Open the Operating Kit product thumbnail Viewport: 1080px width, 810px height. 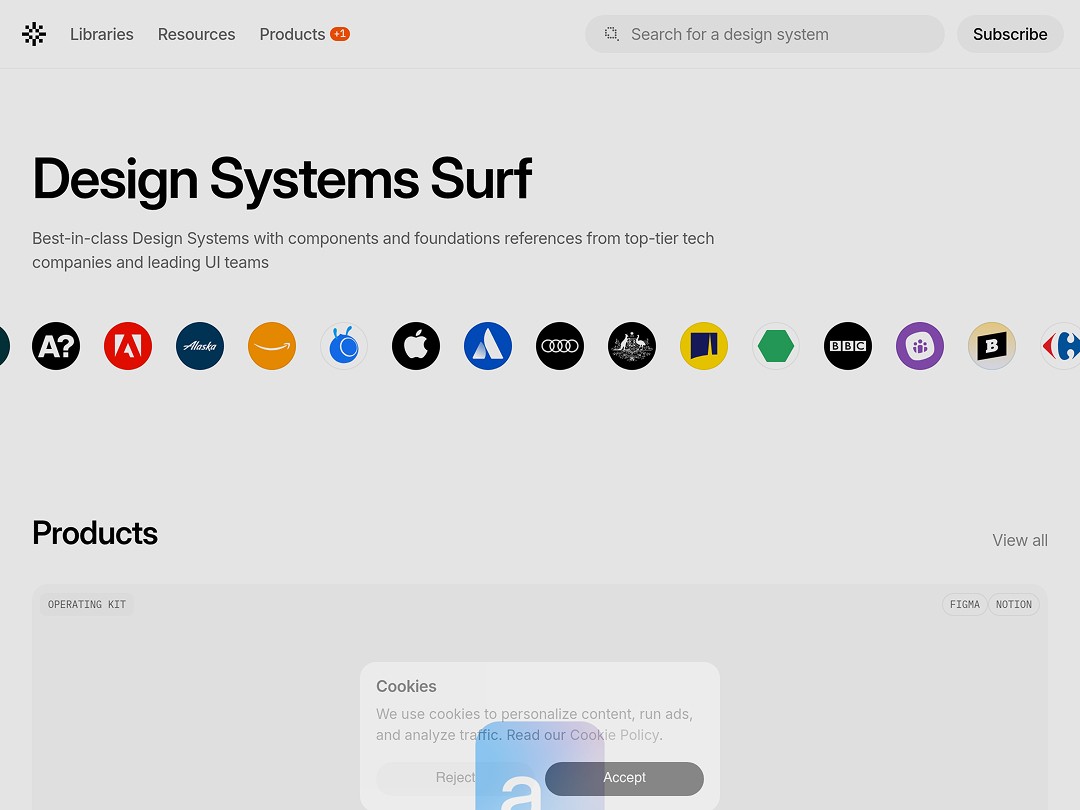539,766
